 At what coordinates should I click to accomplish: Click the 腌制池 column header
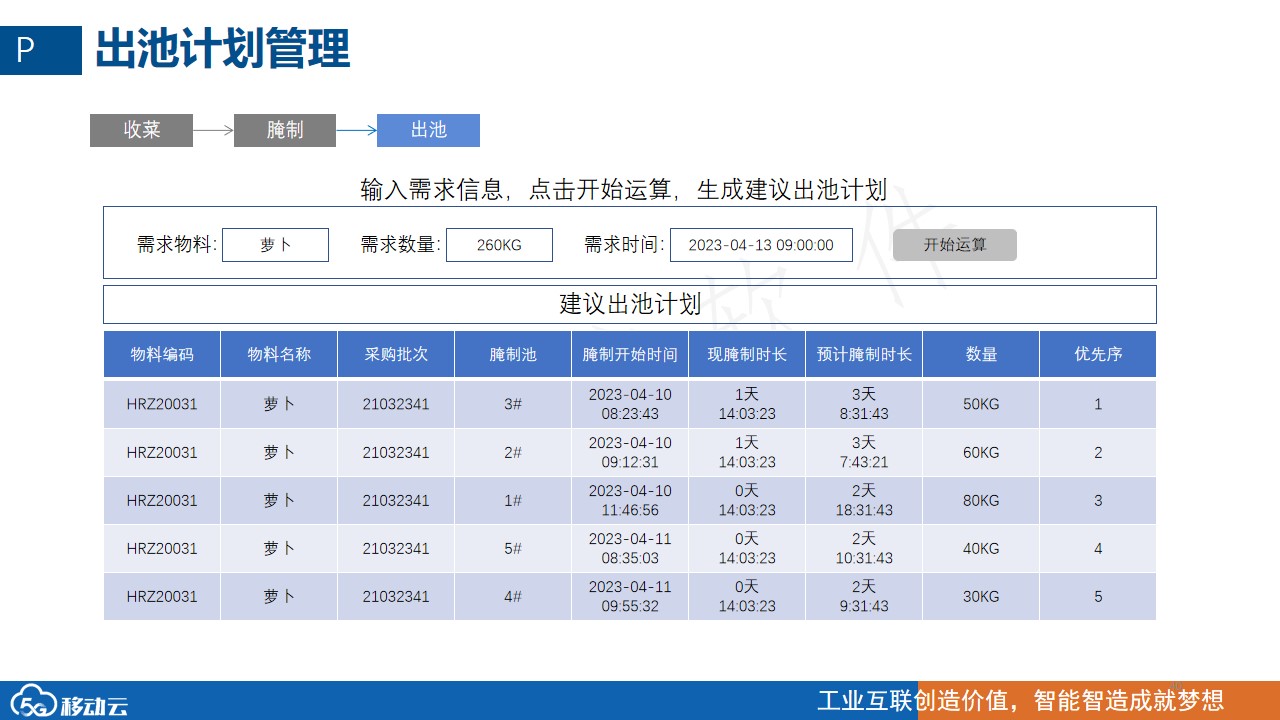(x=513, y=354)
